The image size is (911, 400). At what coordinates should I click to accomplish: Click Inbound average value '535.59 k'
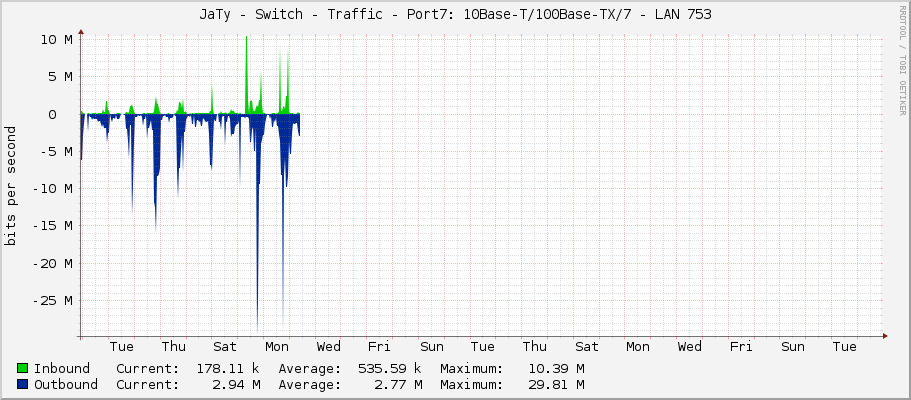point(390,369)
